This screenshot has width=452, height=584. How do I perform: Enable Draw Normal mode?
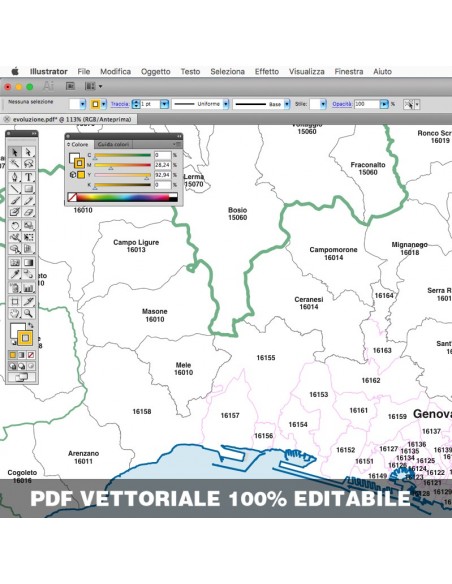13,366
